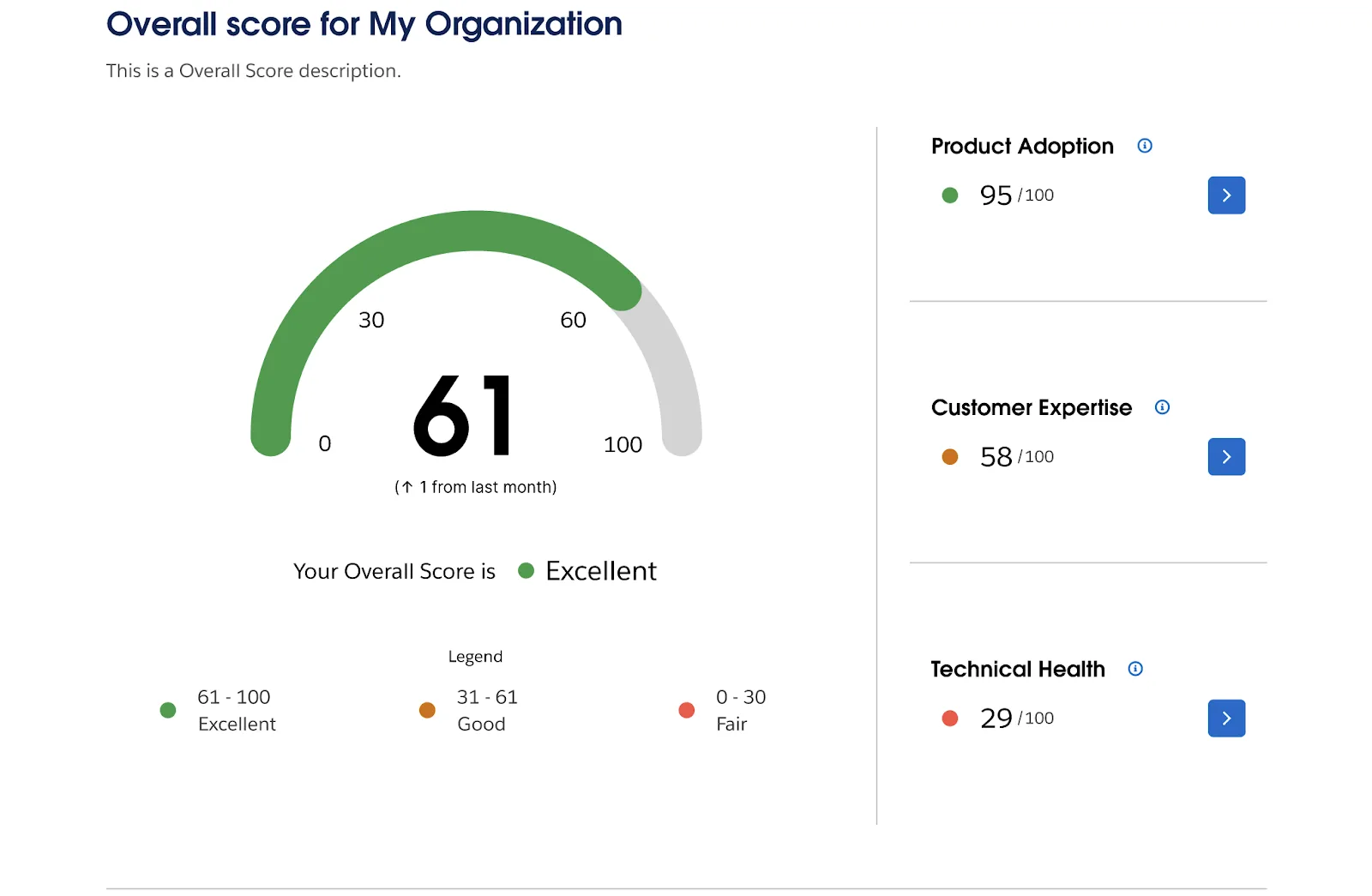
Task: Click the 58 /100 score value
Action: pyautogui.click(x=1017, y=457)
